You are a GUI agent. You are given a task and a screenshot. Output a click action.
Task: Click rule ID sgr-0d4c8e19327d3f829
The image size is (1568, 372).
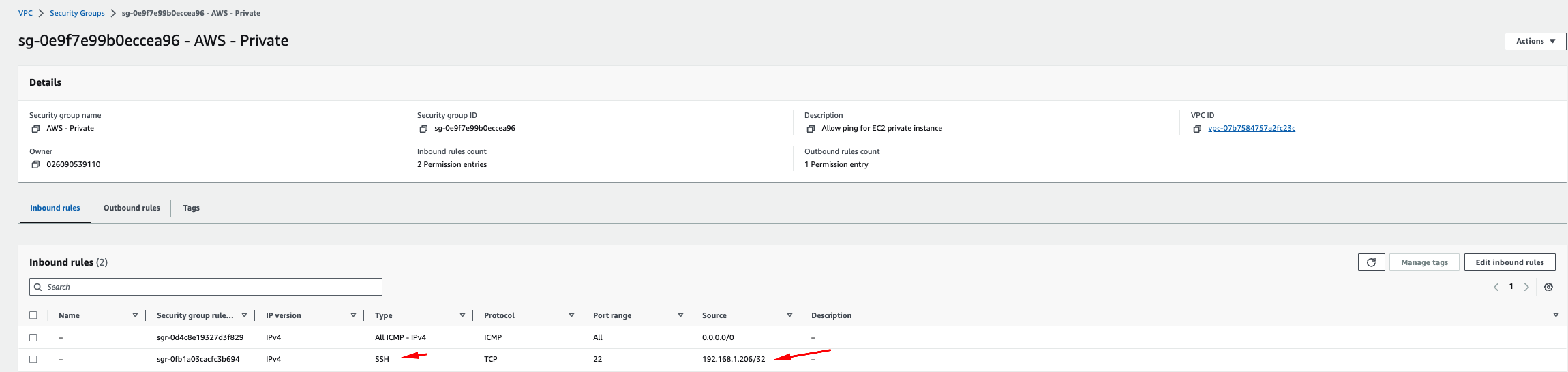(200, 337)
